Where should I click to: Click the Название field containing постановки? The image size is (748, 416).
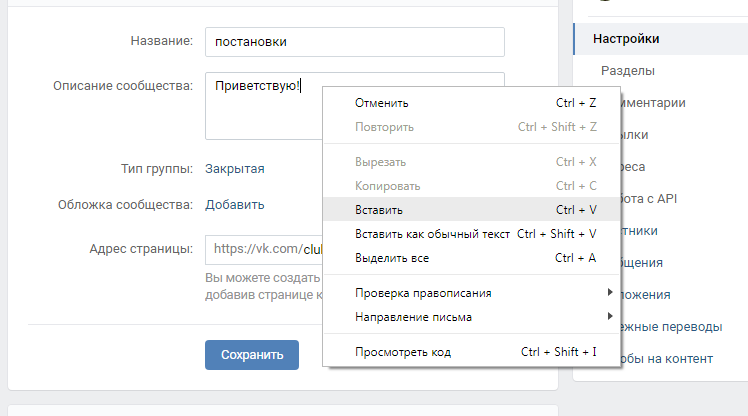354,42
